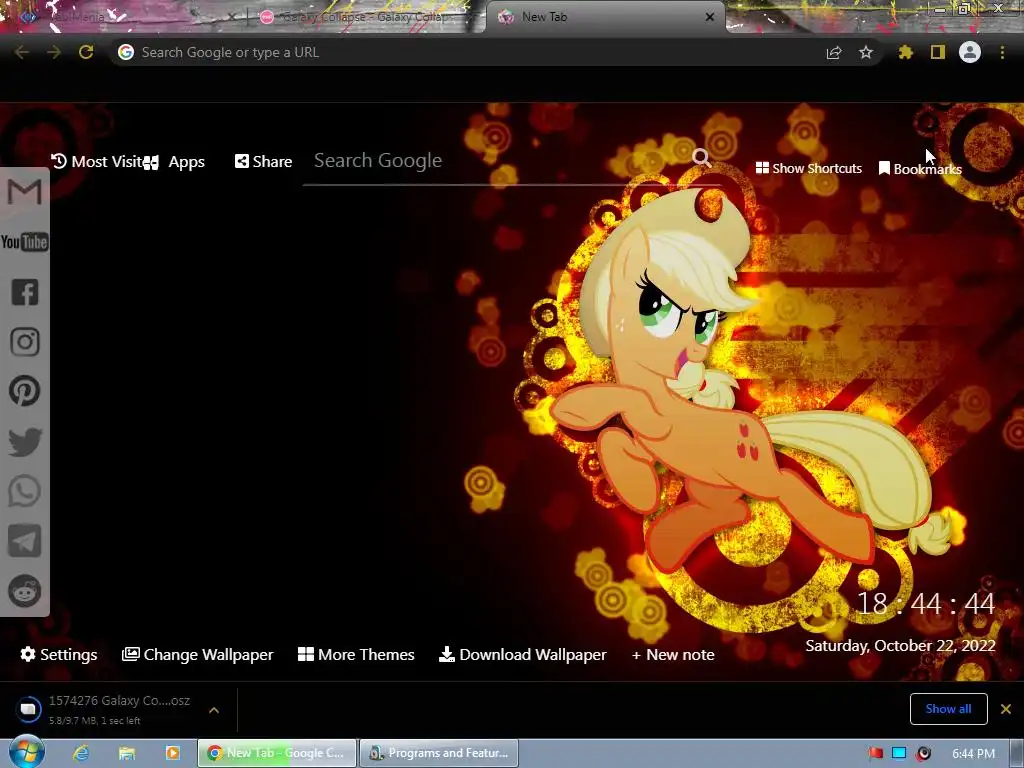Image resolution: width=1024 pixels, height=768 pixels.
Task: Launch Internet Explorer from the taskbar
Action: tap(81, 753)
